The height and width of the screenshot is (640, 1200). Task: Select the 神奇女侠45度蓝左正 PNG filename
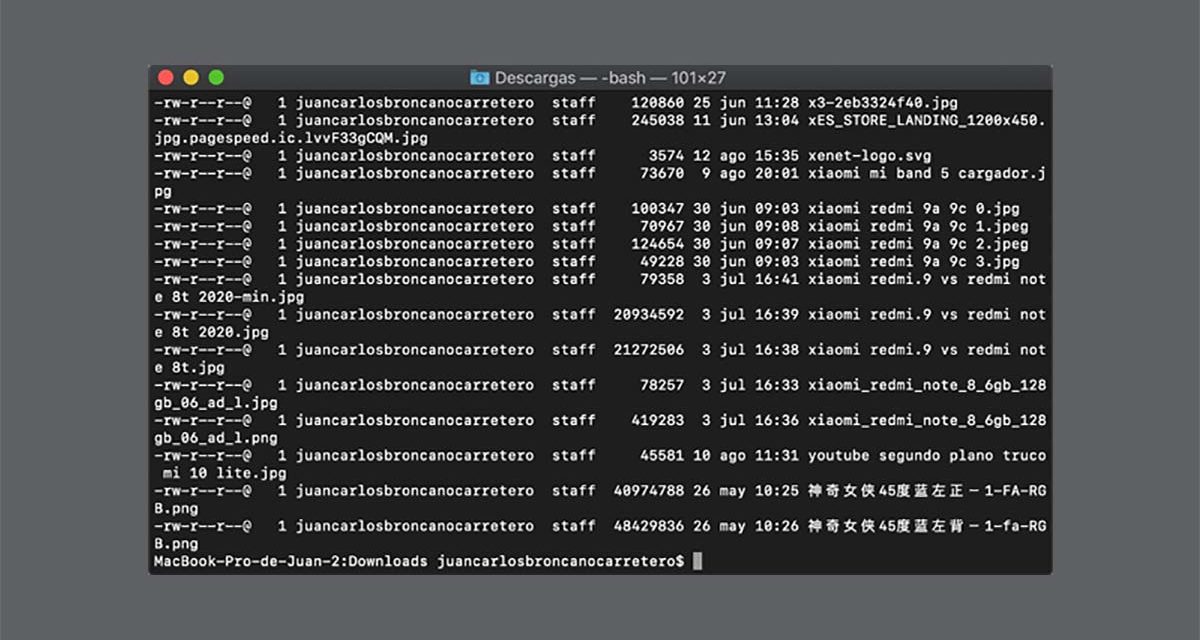tap(930, 490)
